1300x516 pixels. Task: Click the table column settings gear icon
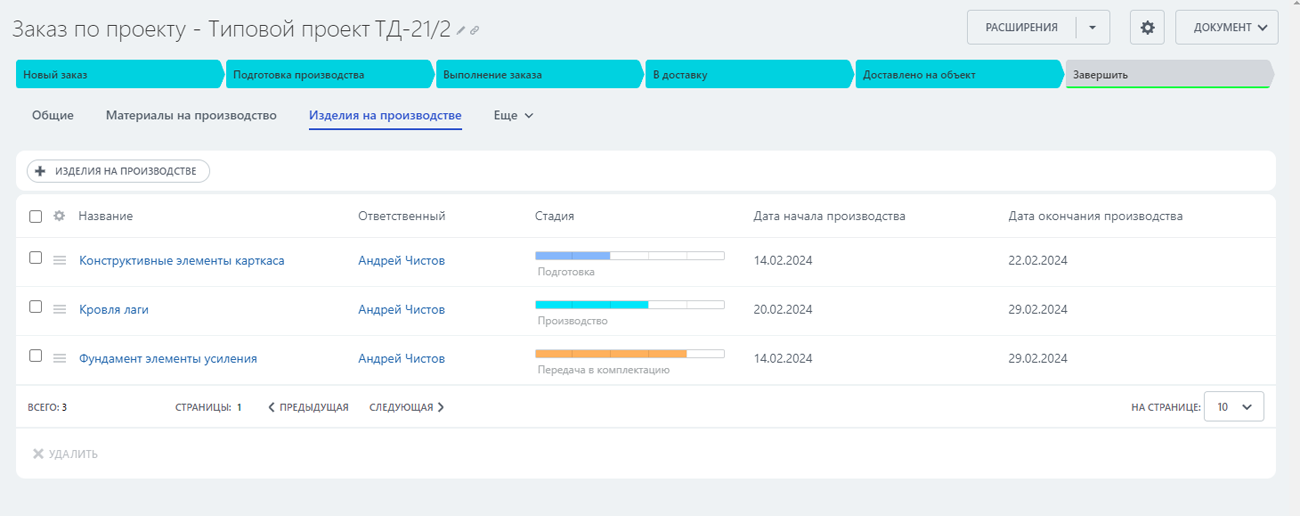59,216
